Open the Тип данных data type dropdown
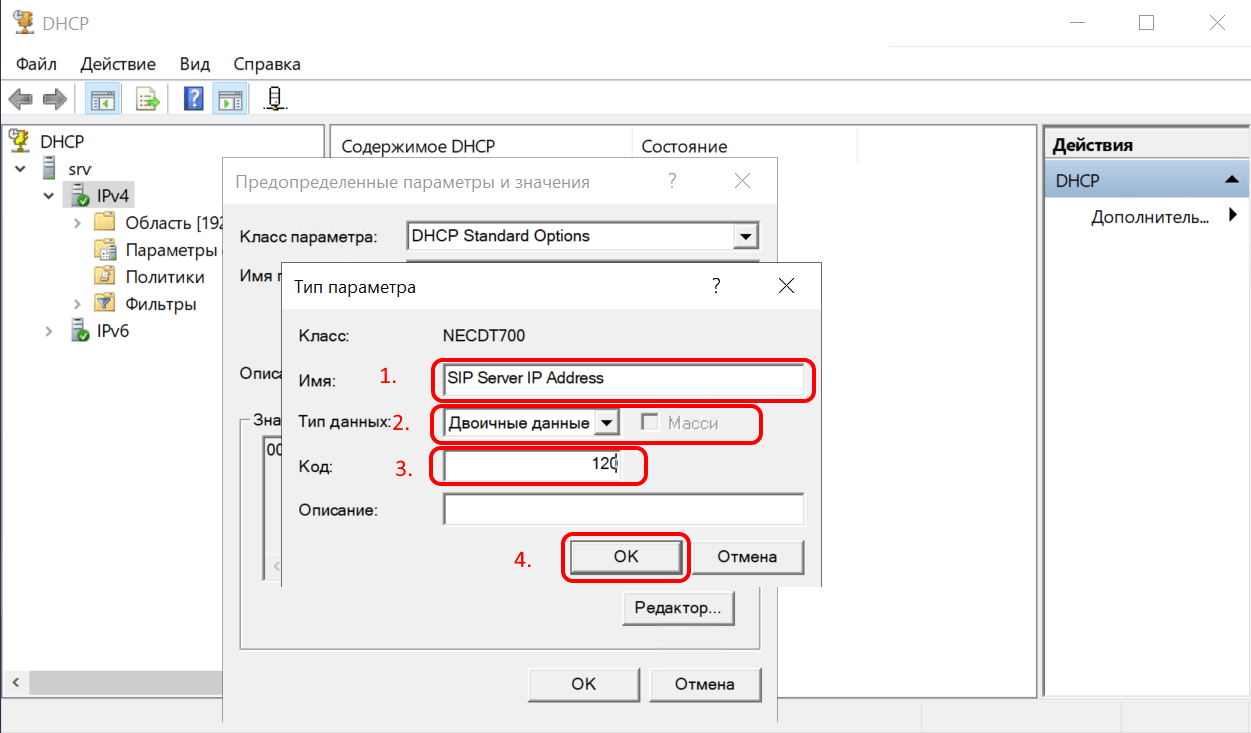Image resolution: width=1251 pixels, height=733 pixels. coord(606,423)
